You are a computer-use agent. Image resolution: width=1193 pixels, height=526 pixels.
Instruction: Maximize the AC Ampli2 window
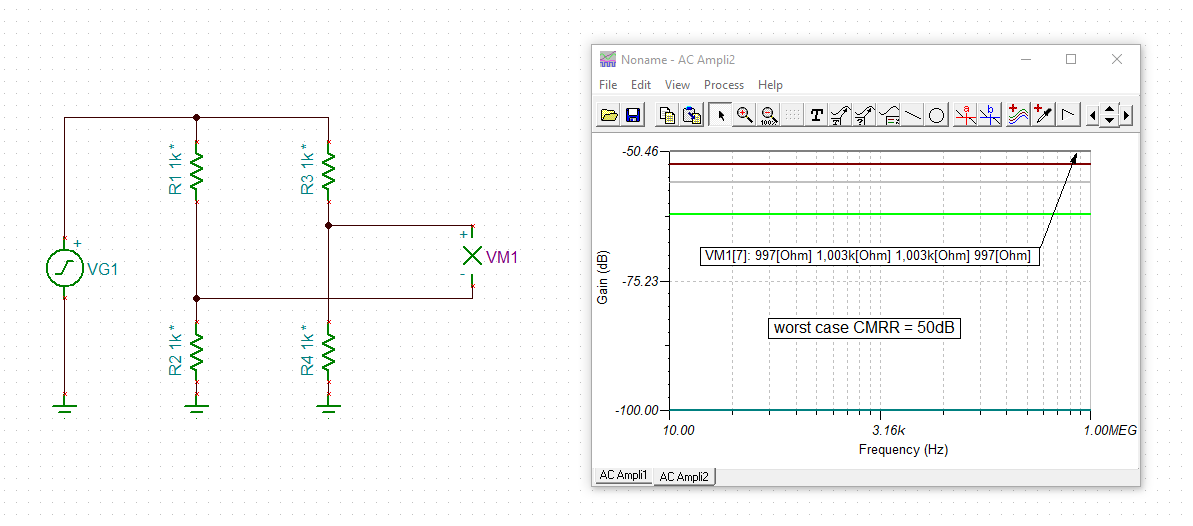[x=1071, y=59]
